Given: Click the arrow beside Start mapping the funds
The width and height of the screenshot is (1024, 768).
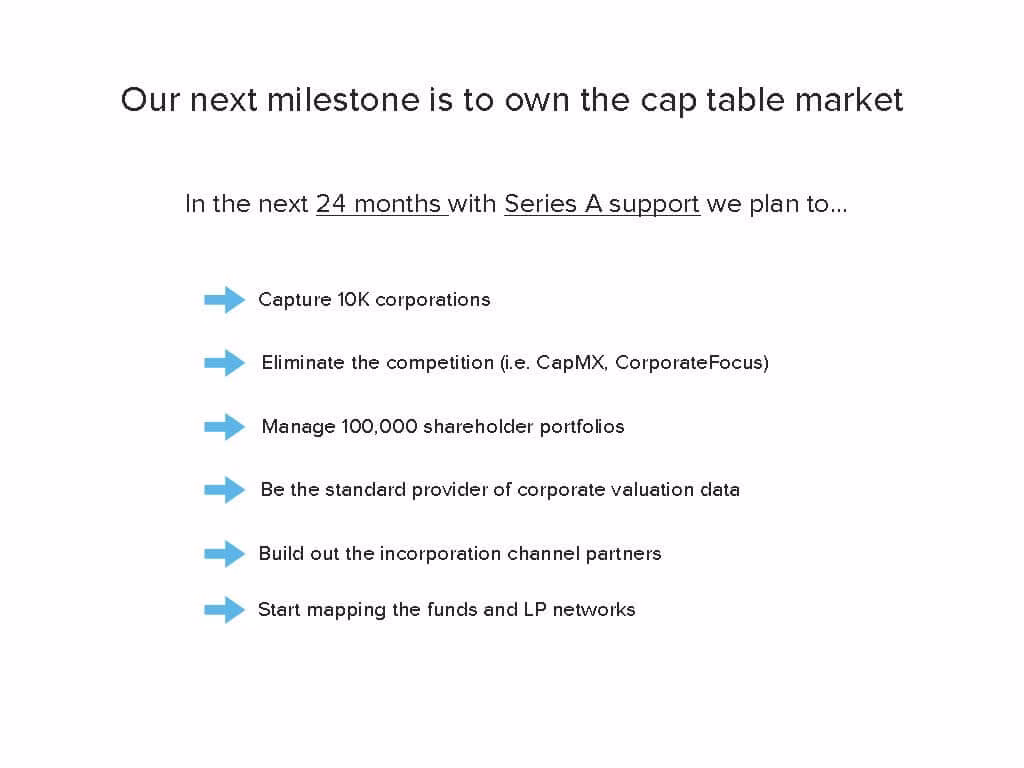Looking at the screenshot, I should pos(224,610).
